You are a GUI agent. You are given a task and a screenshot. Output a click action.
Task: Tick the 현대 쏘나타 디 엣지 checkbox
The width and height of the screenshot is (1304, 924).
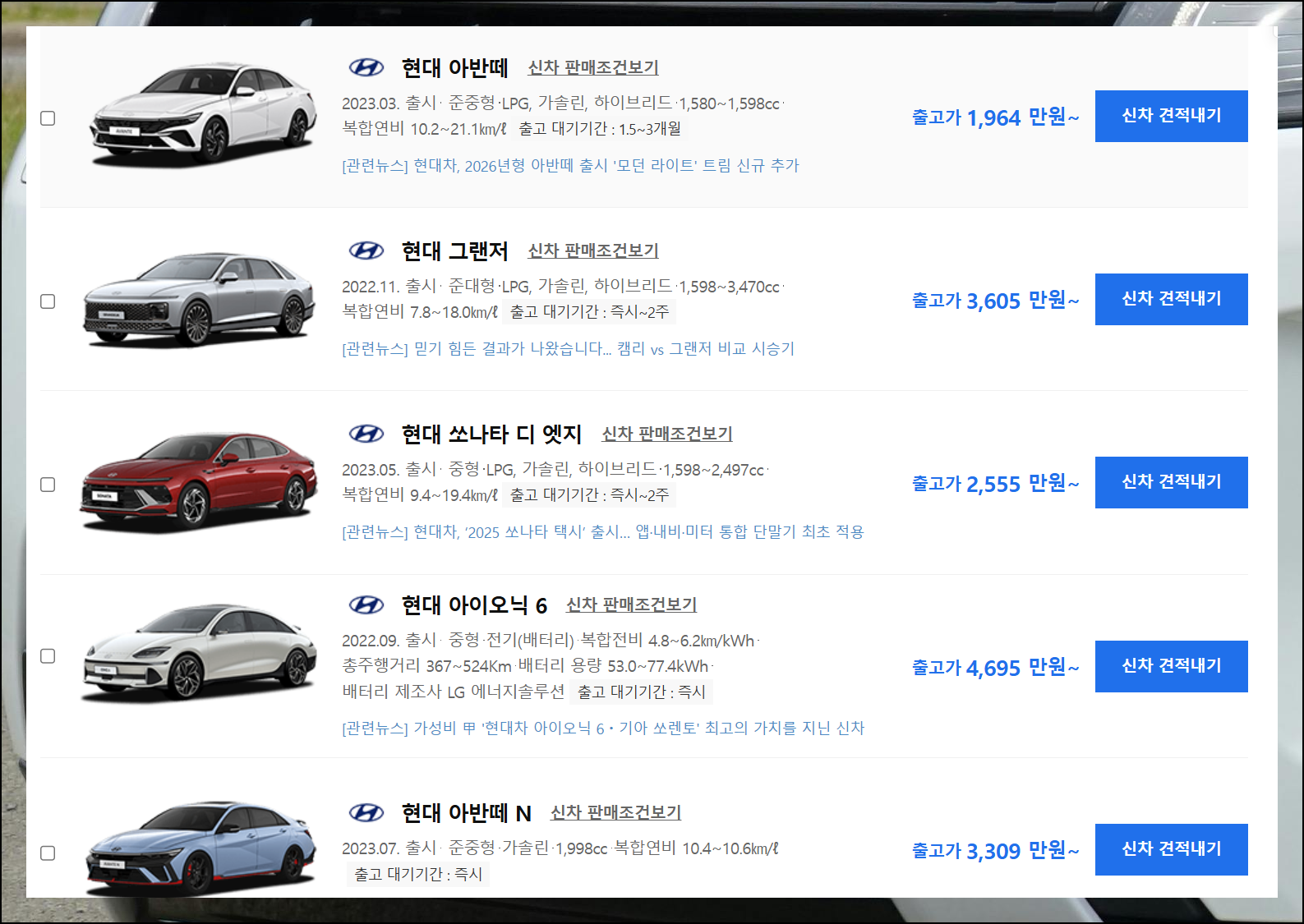click(48, 485)
